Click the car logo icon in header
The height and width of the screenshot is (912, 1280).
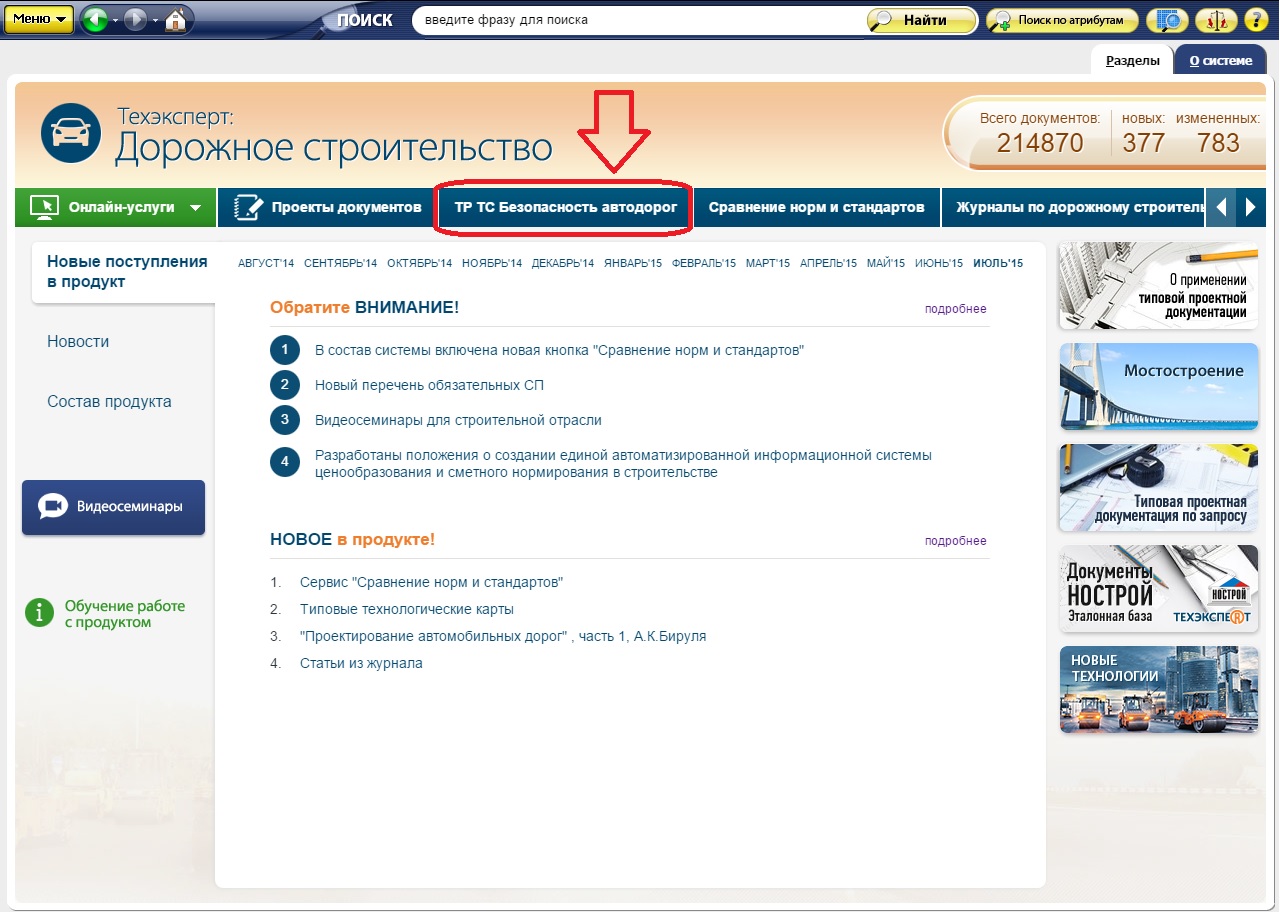(x=71, y=134)
